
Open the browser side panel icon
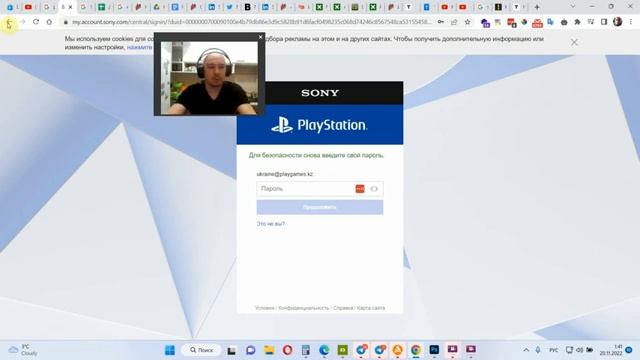(x=604, y=22)
